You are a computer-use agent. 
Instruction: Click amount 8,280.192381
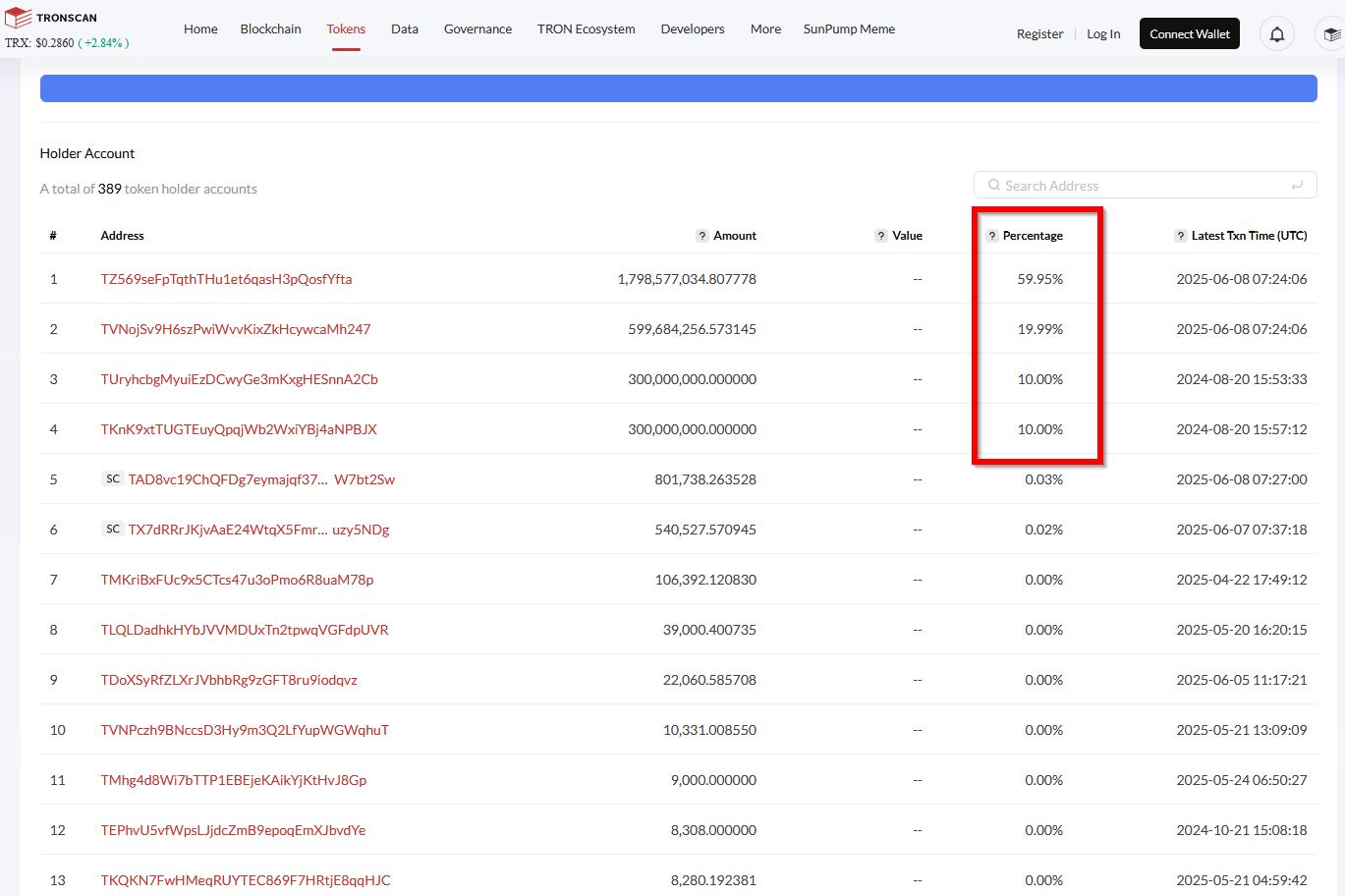tap(713, 880)
